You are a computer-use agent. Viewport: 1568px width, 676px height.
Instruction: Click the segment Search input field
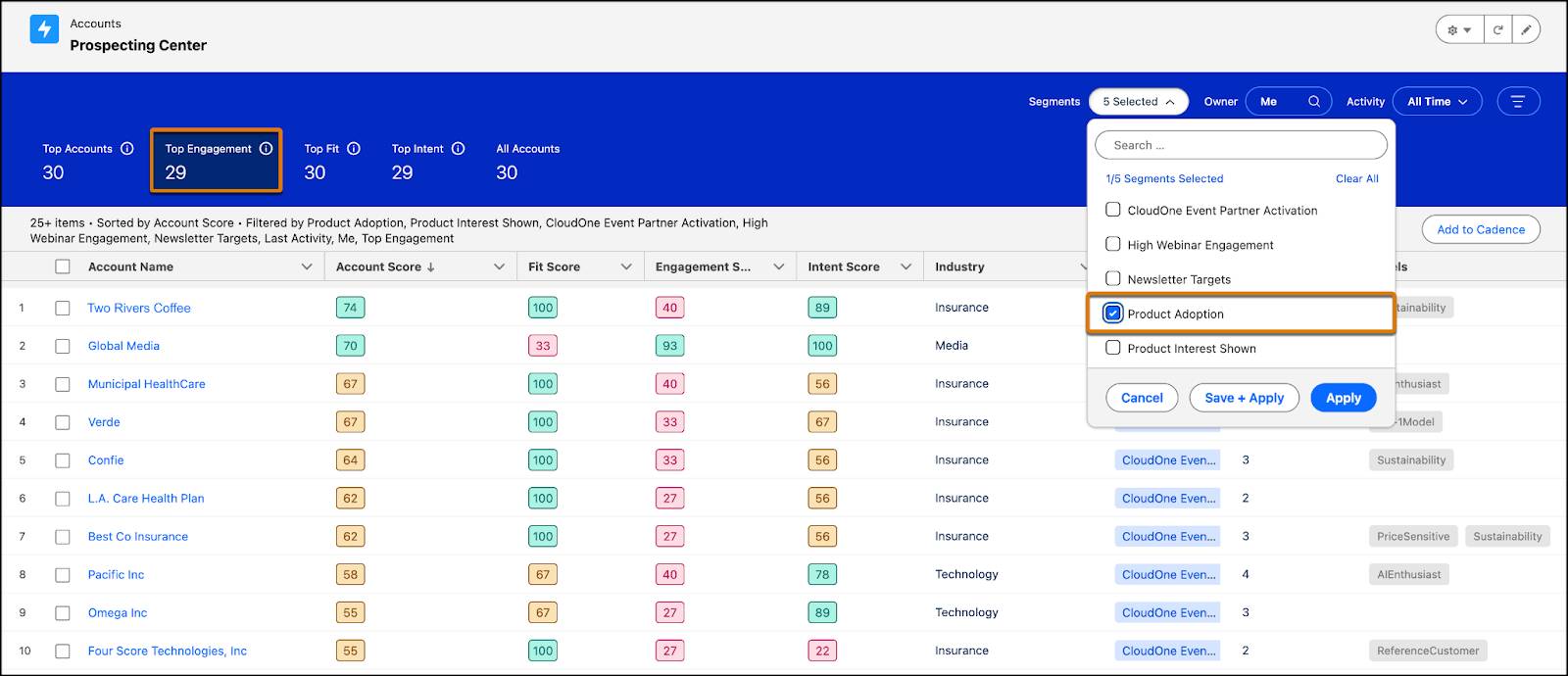(1241, 145)
